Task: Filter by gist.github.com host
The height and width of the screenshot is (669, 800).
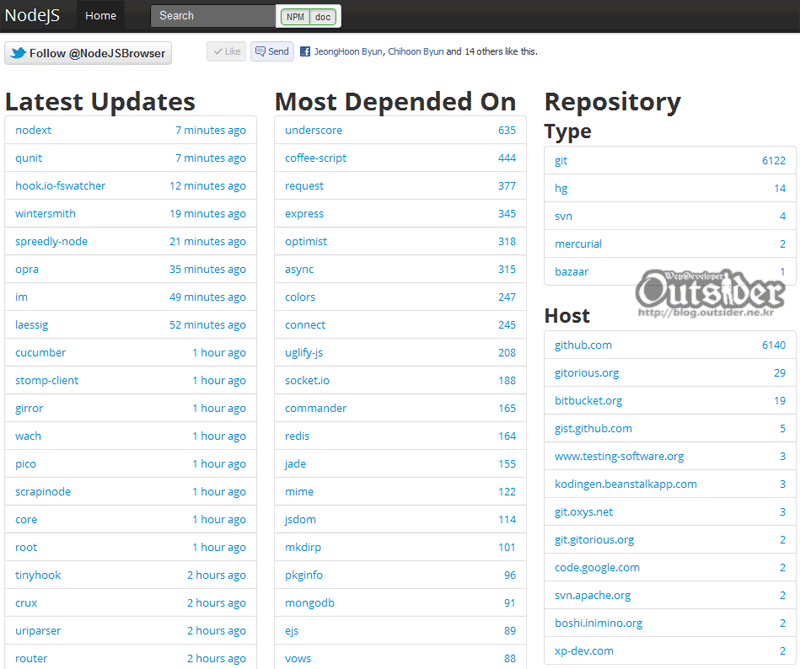Action: pyautogui.click(x=593, y=429)
